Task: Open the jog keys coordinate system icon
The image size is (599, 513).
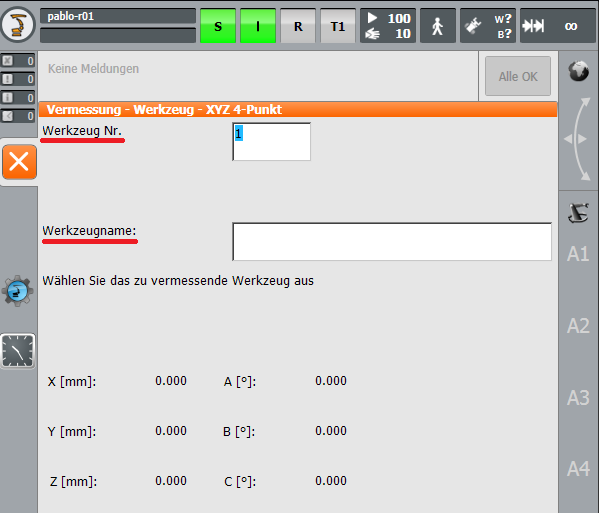Action: tap(578, 213)
